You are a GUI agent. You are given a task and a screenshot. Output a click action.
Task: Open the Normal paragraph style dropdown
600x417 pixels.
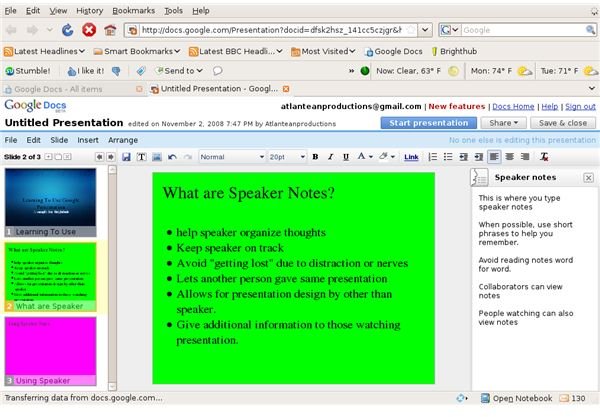pyautogui.click(x=232, y=157)
